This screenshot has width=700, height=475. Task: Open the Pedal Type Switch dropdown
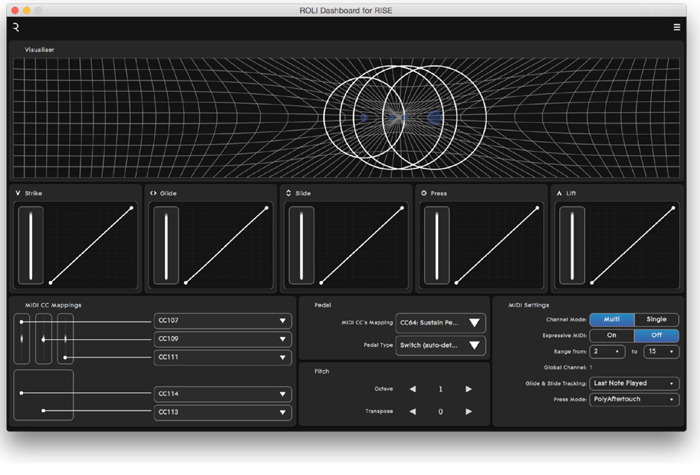pyautogui.click(x=440, y=346)
